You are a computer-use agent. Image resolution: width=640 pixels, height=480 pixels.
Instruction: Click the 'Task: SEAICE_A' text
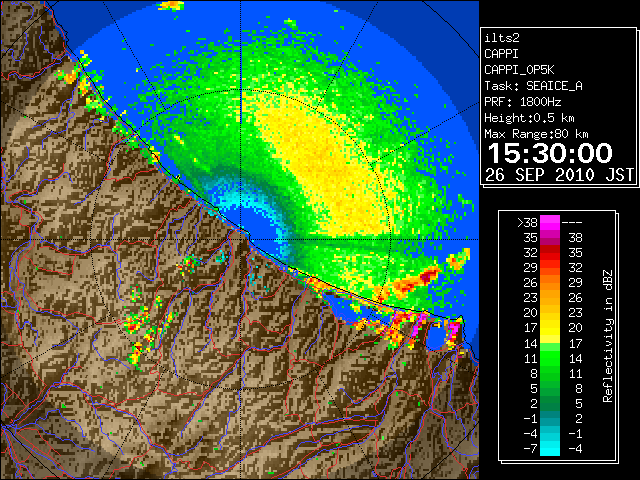coord(533,86)
